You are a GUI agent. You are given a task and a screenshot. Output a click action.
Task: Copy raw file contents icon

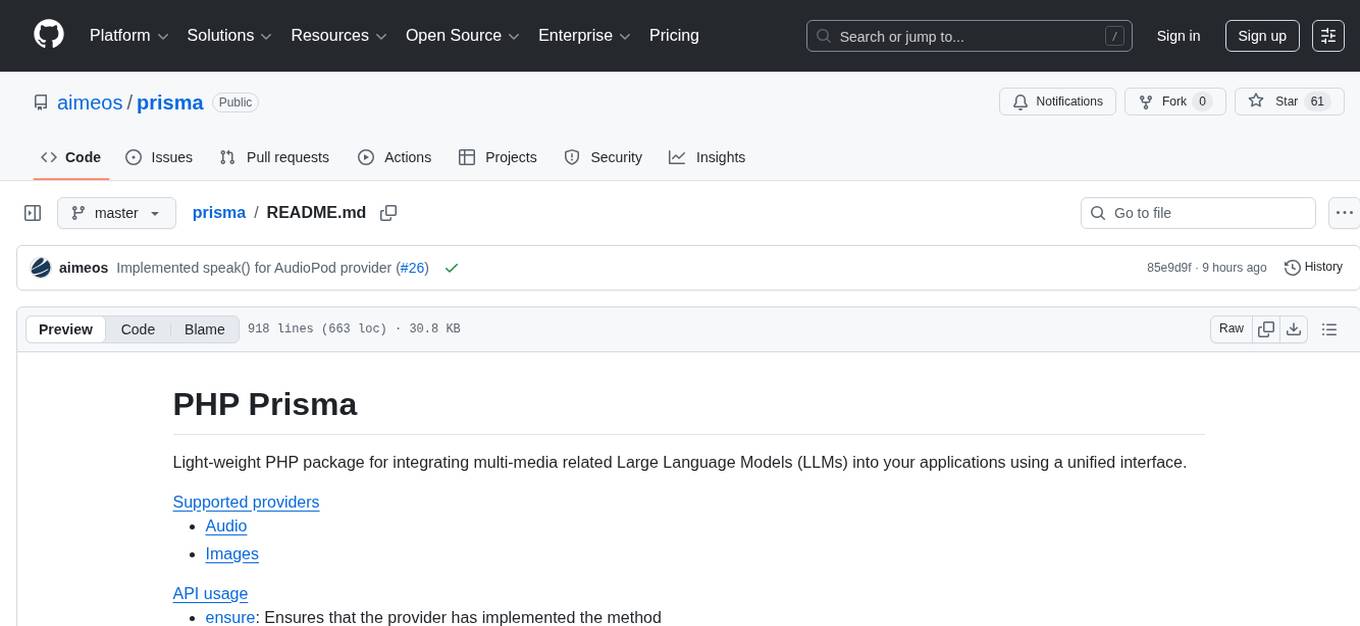coord(1266,329)
